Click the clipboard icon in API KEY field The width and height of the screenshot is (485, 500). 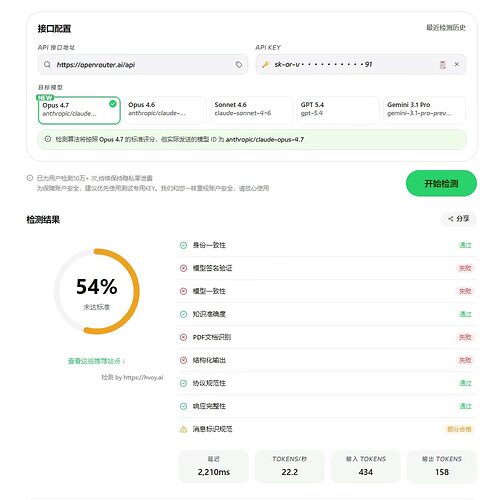443,64
